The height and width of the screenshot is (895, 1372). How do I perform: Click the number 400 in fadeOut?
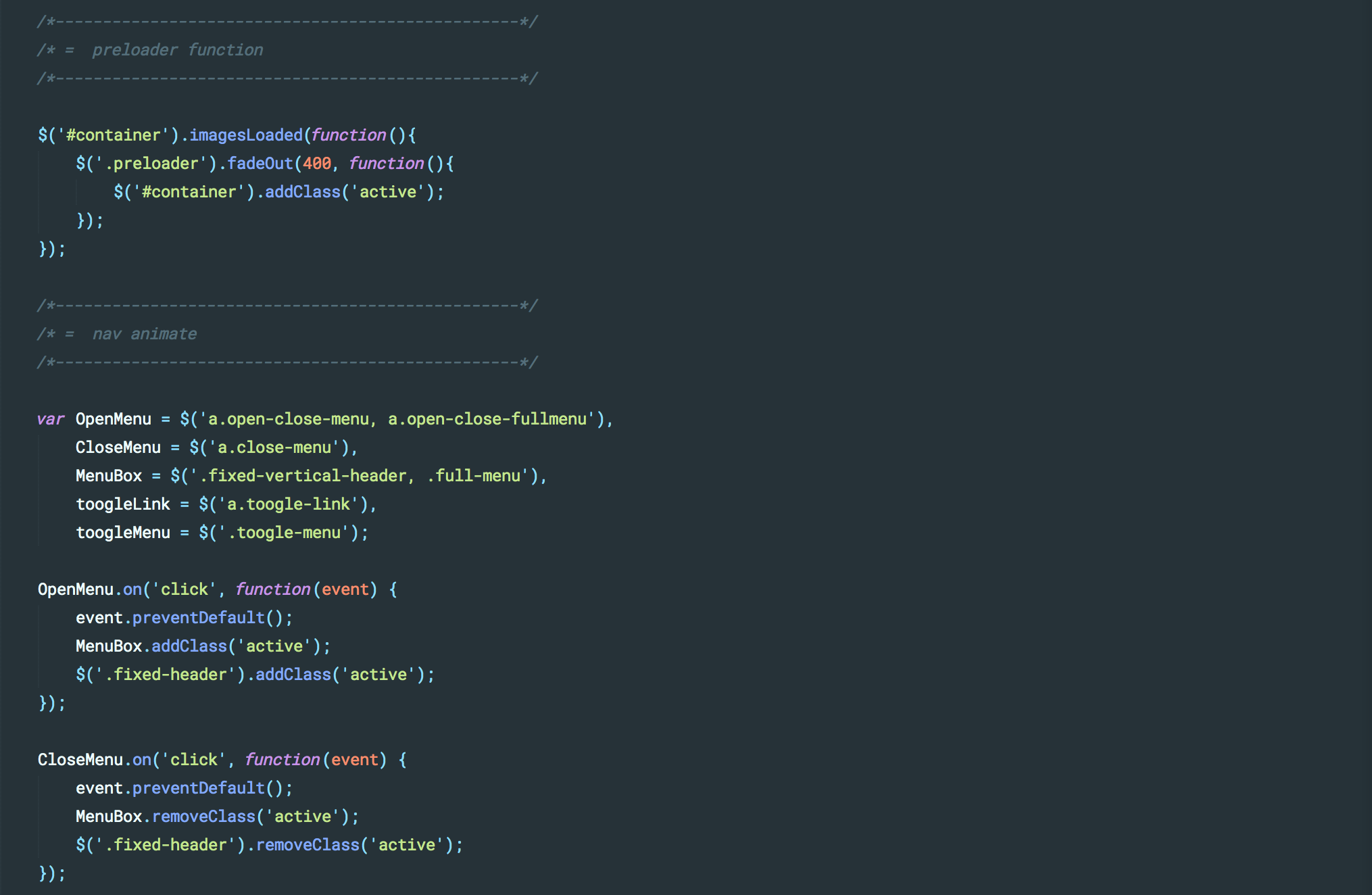click(316, 164)
